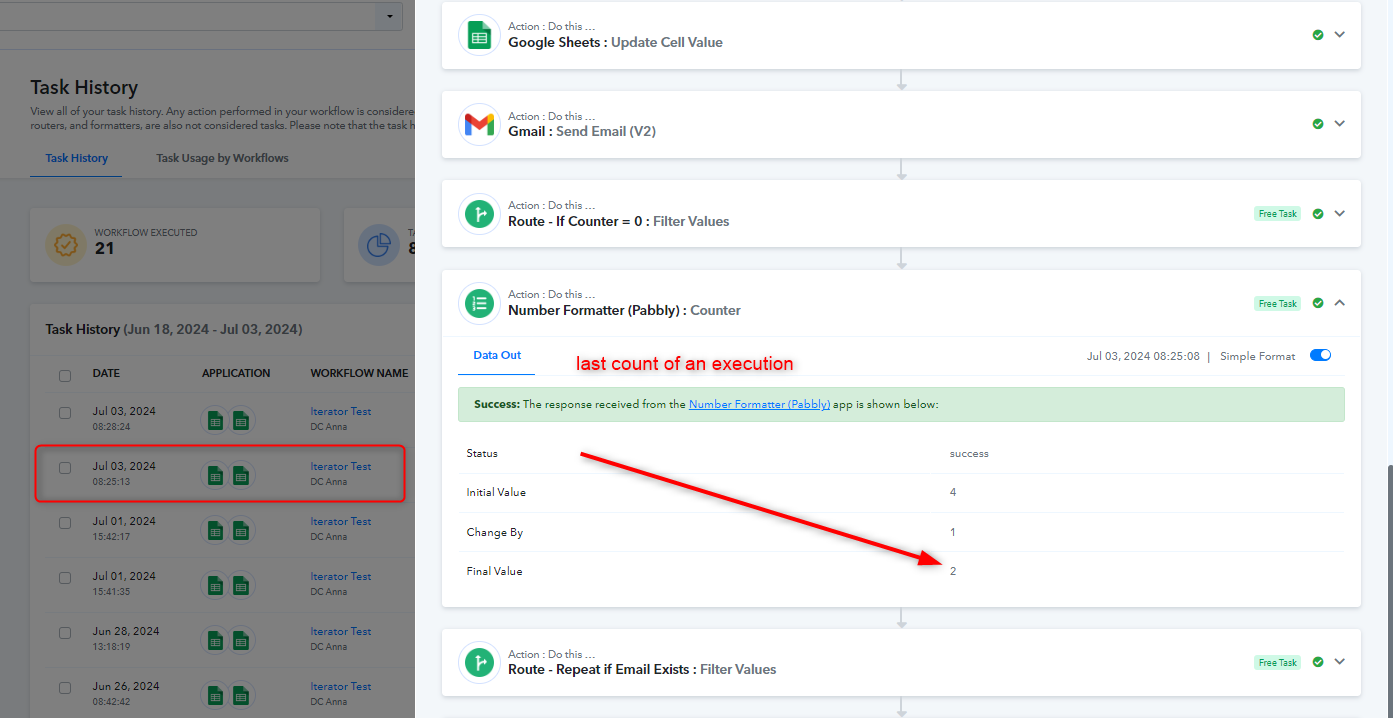
Task: Click the Route If Counter router icon
Action: (x=479, y=214)
